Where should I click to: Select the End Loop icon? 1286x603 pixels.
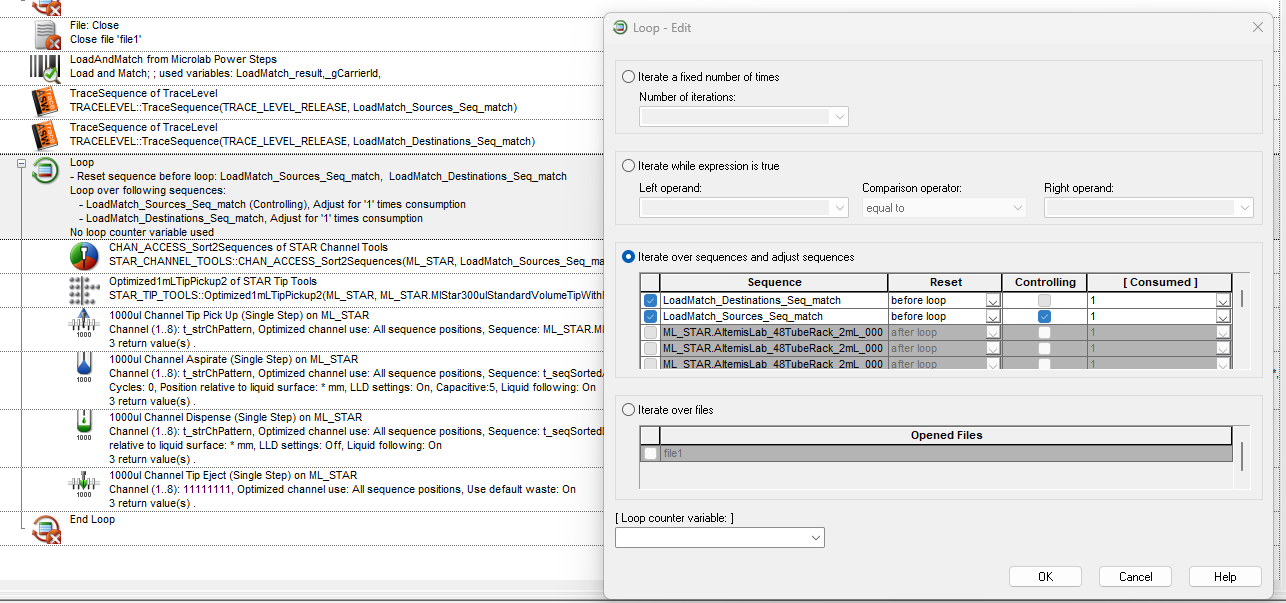(46, 529)
